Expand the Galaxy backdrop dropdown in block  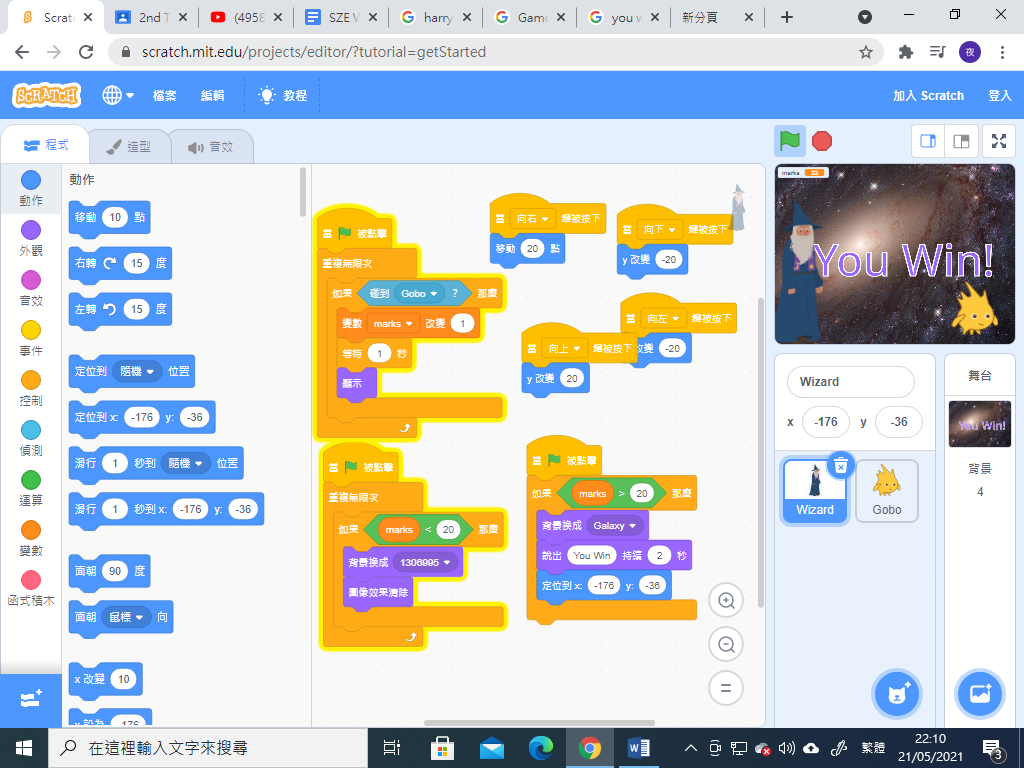pos(632,525)
